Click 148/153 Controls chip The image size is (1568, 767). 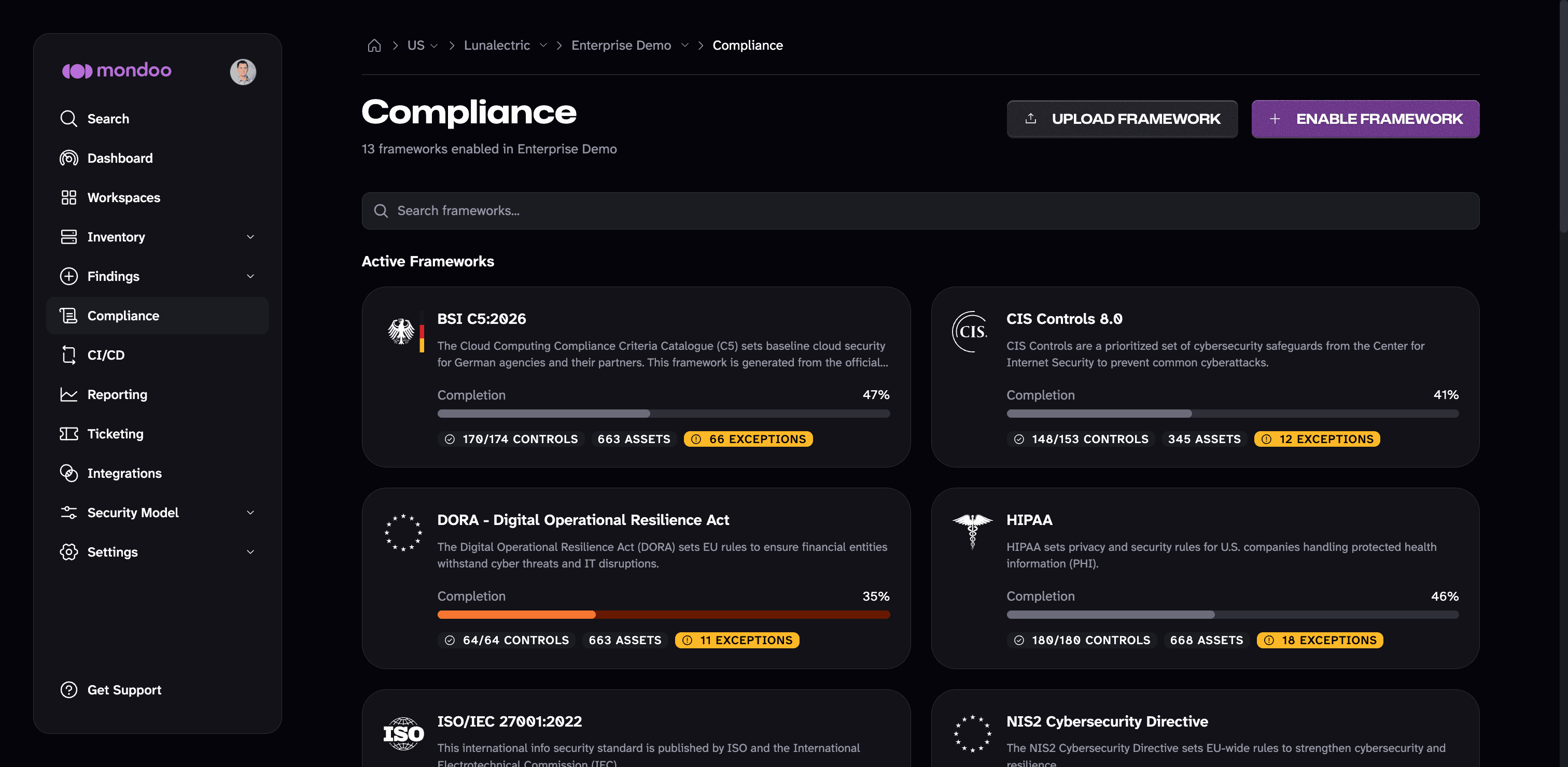1081,439
